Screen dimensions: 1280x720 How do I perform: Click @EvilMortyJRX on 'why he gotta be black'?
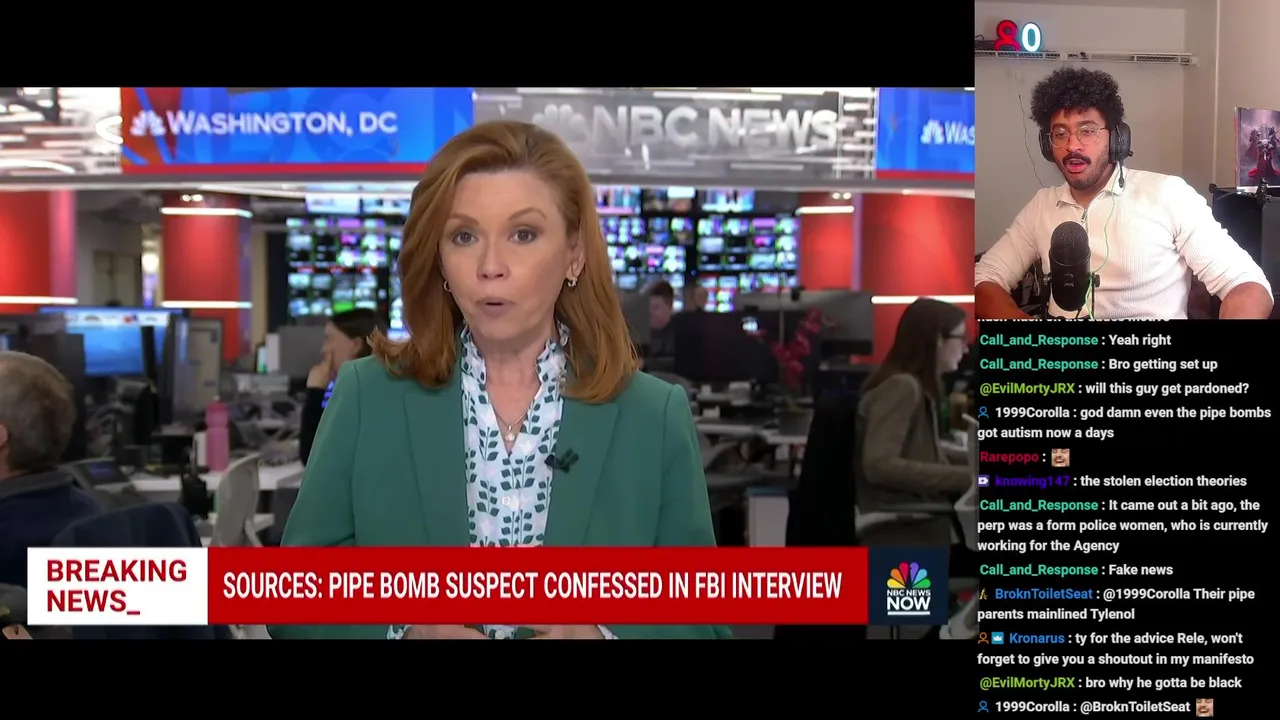[1027, 683]
